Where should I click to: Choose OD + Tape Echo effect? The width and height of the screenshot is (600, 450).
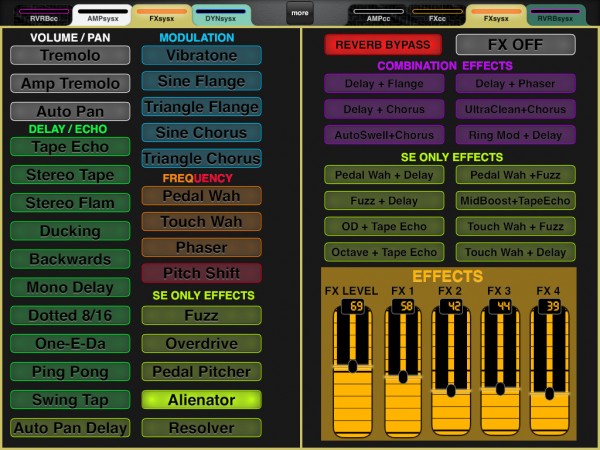384,226
